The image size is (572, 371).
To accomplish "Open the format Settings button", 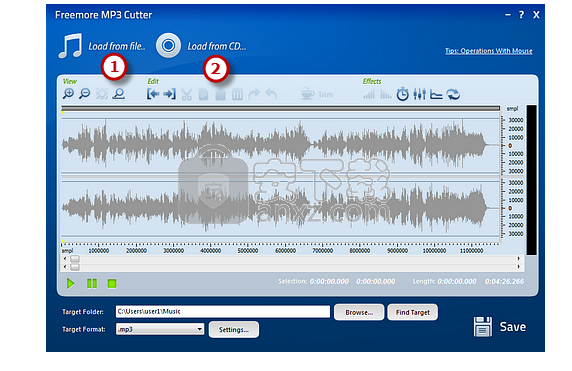I will [x=234, y=329].
